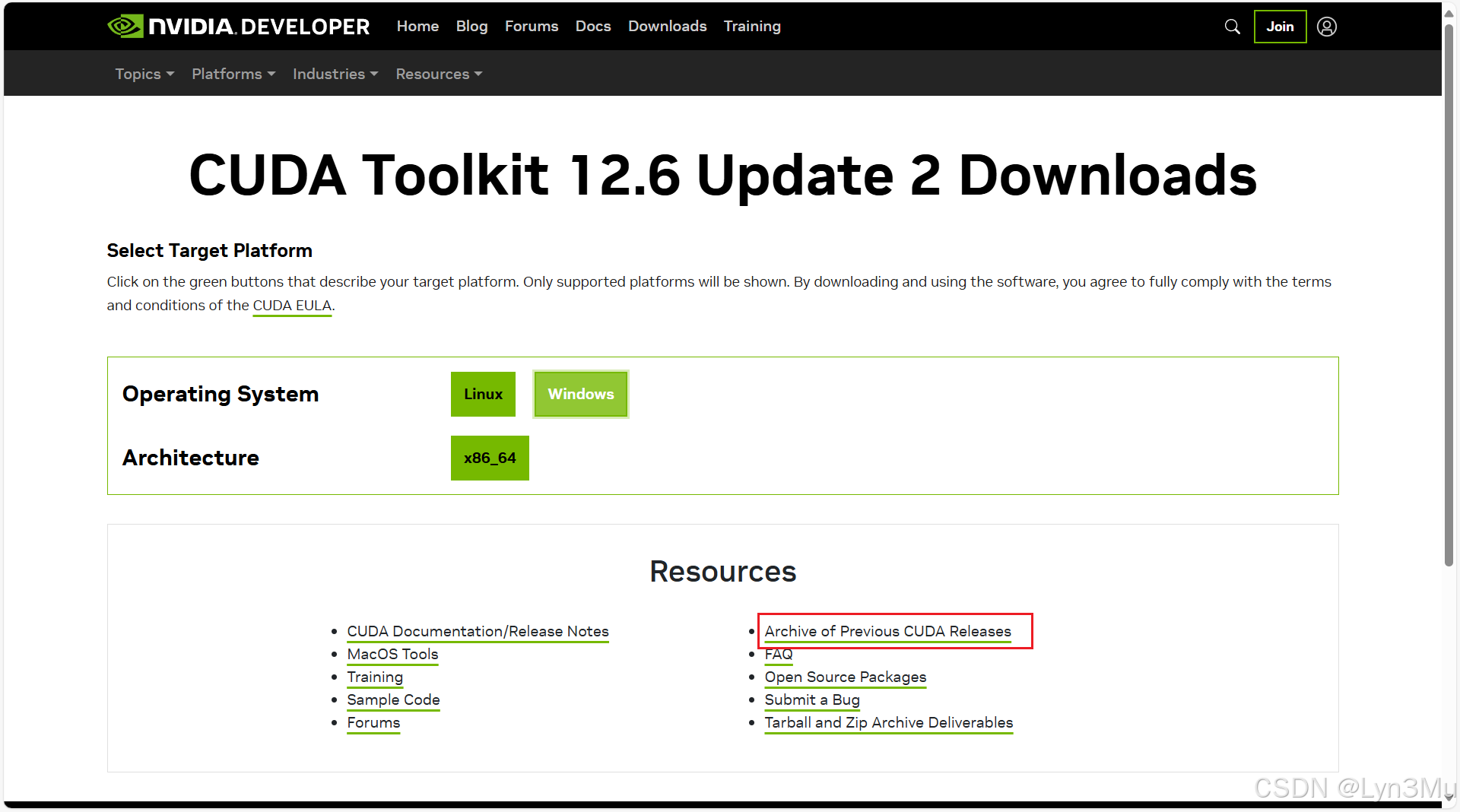Open CUDA Documentation/Release Notes link
1460x812 pixels.
[x=478, y=631]
